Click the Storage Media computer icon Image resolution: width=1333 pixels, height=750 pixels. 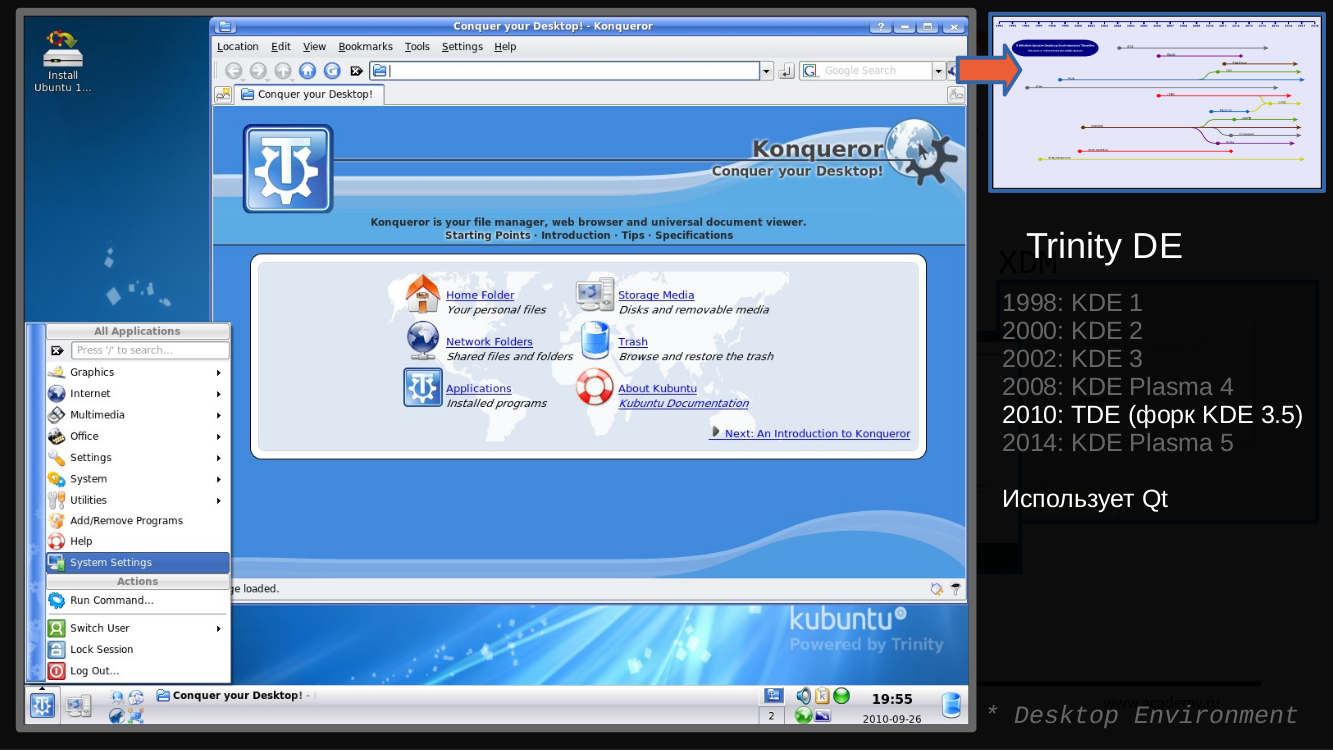(x=595, y=295)
